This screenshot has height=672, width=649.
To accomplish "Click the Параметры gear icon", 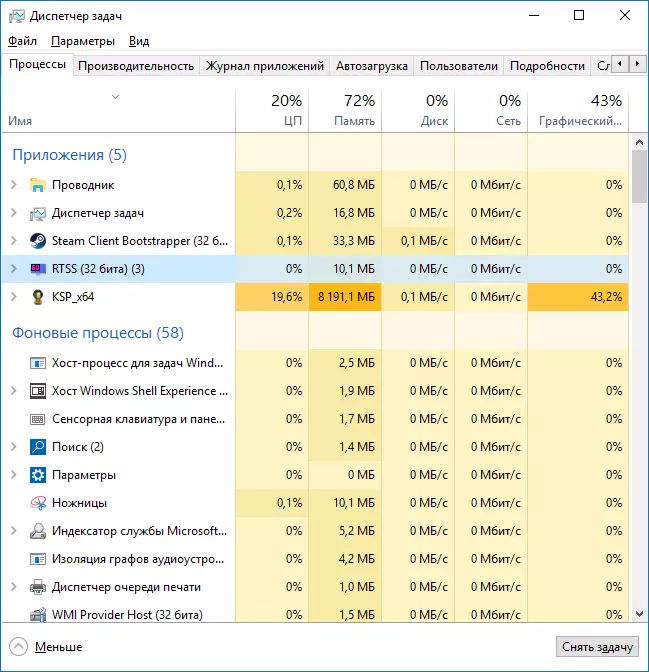I will click(x=38, y=475).
